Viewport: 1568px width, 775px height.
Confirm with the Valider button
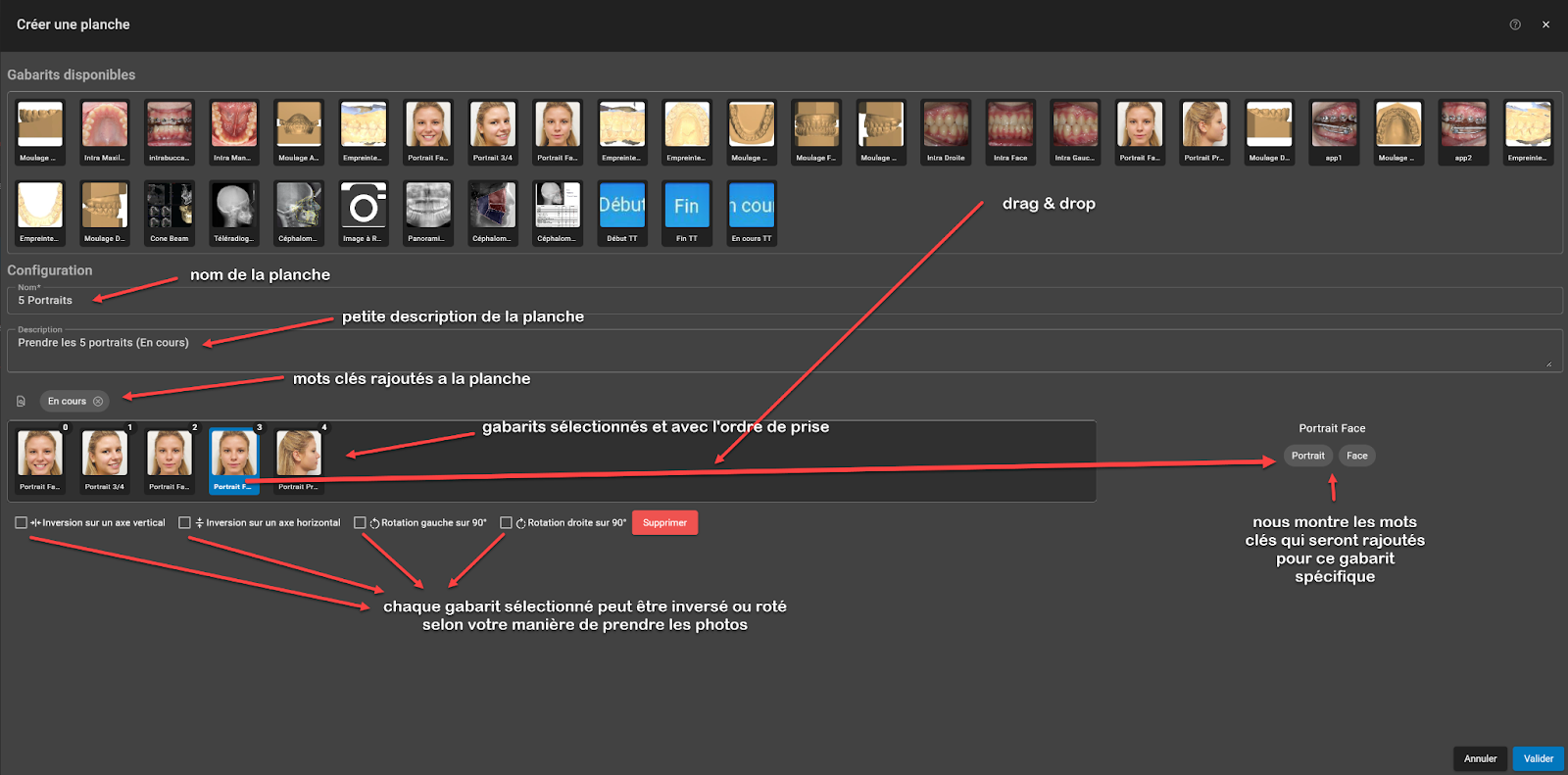click(1538, 758)
